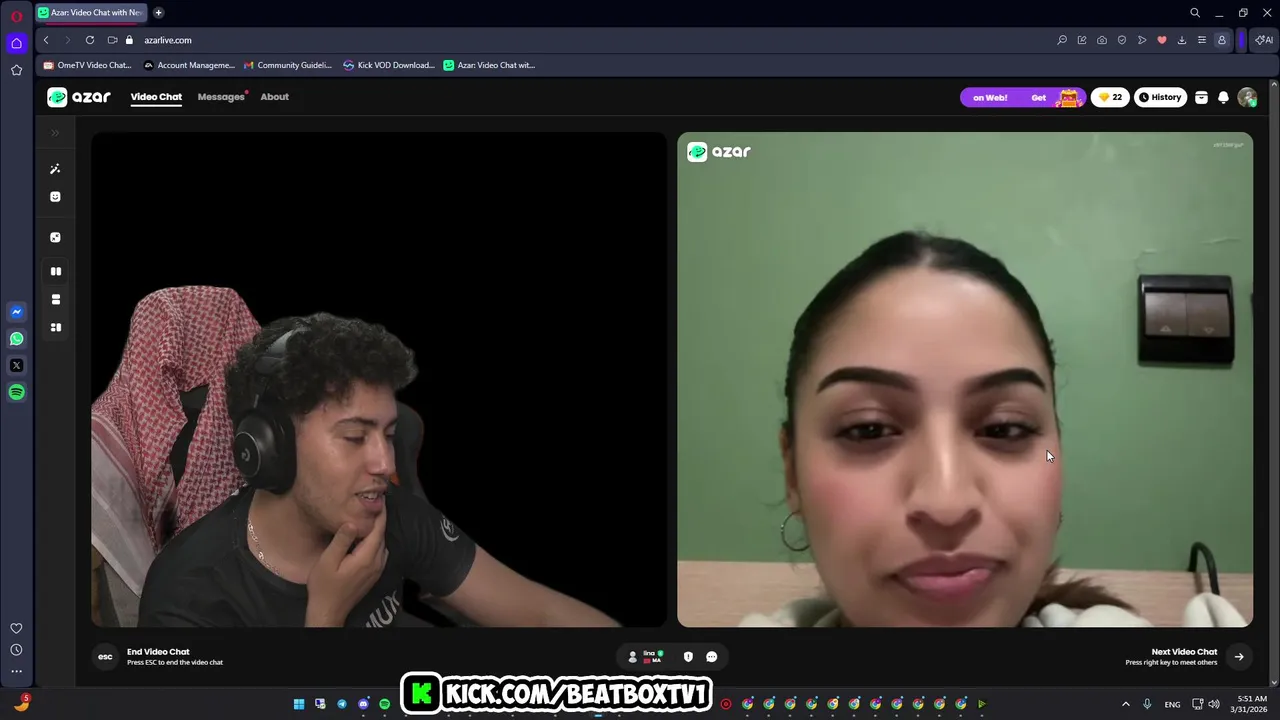Select the third split layout option
The image size is (1280, 720).
coord(56,327)
